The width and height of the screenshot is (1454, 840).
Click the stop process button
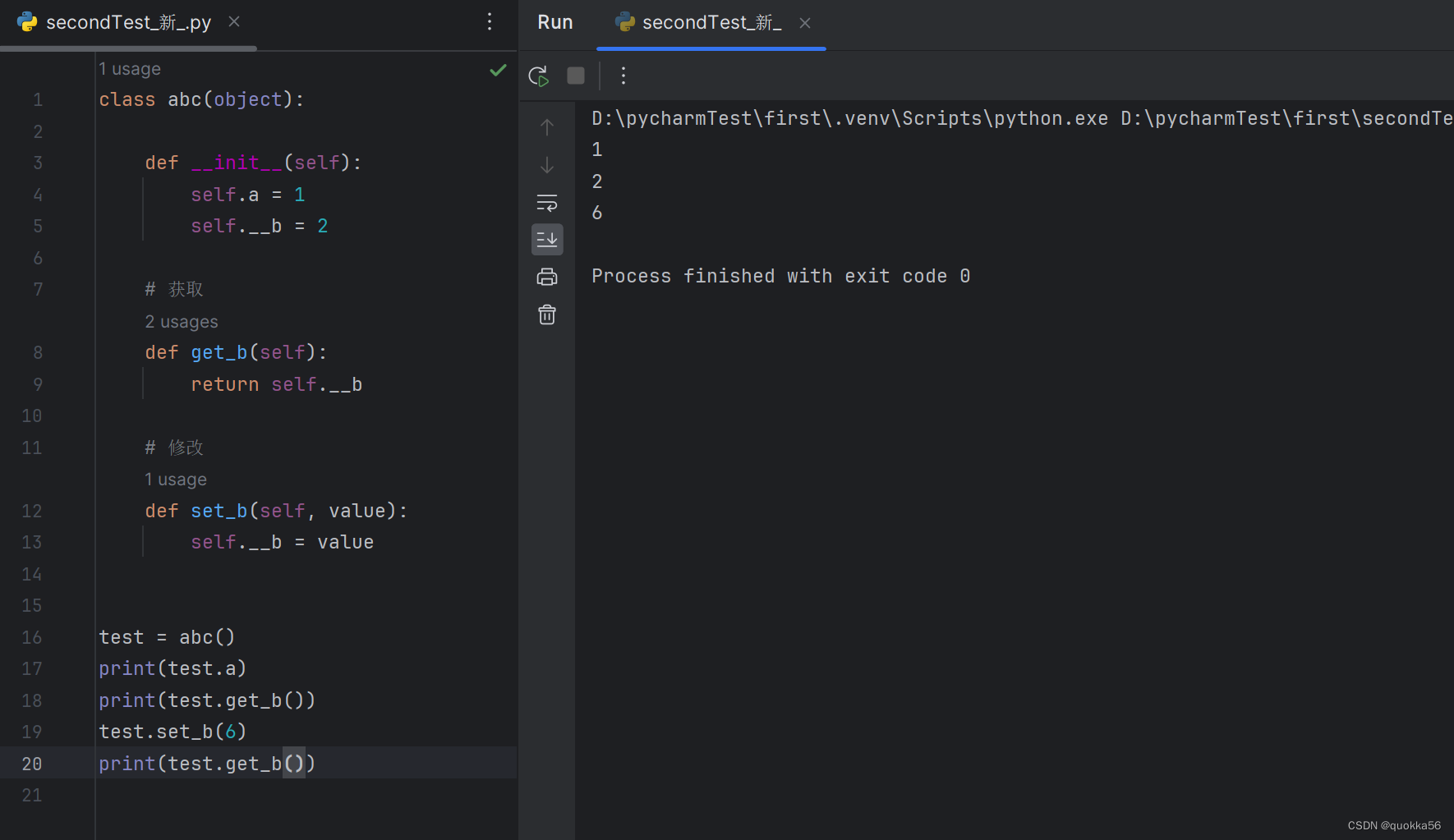pos(576,76)
